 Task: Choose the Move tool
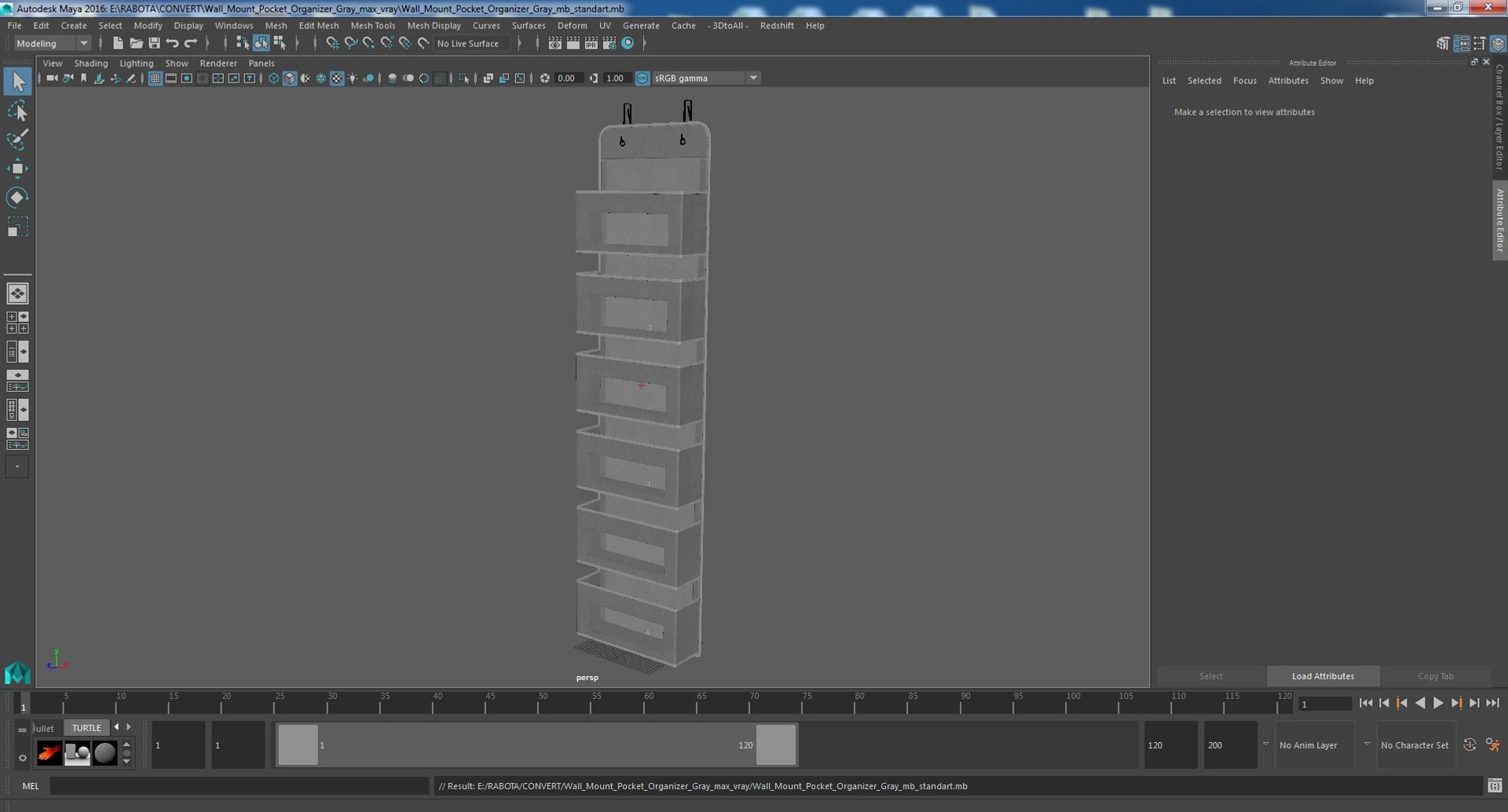[17, 168]
